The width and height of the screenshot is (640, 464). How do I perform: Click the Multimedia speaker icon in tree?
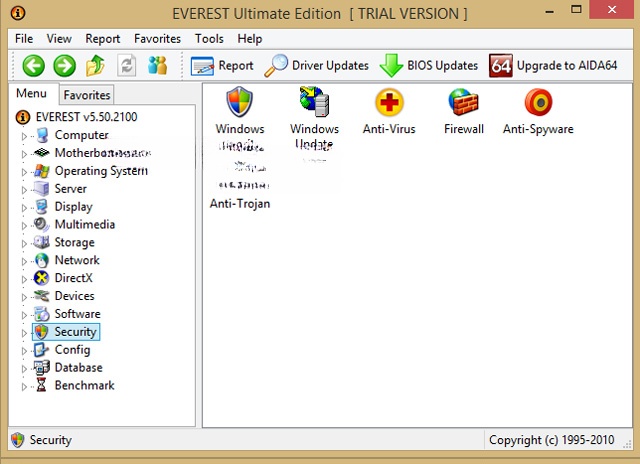42,224
